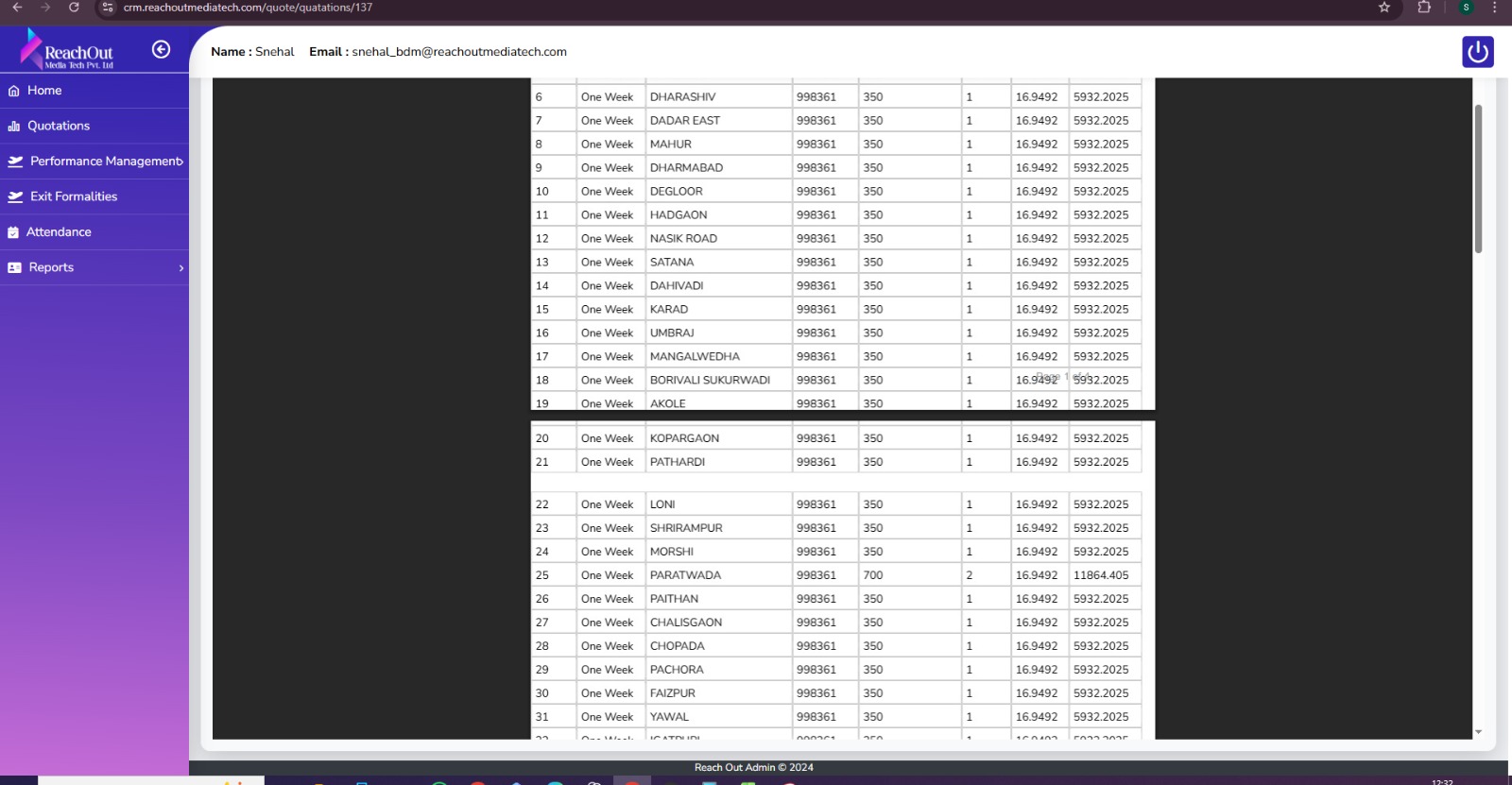
Task: Click the power logout icon
Action: 1477,52
